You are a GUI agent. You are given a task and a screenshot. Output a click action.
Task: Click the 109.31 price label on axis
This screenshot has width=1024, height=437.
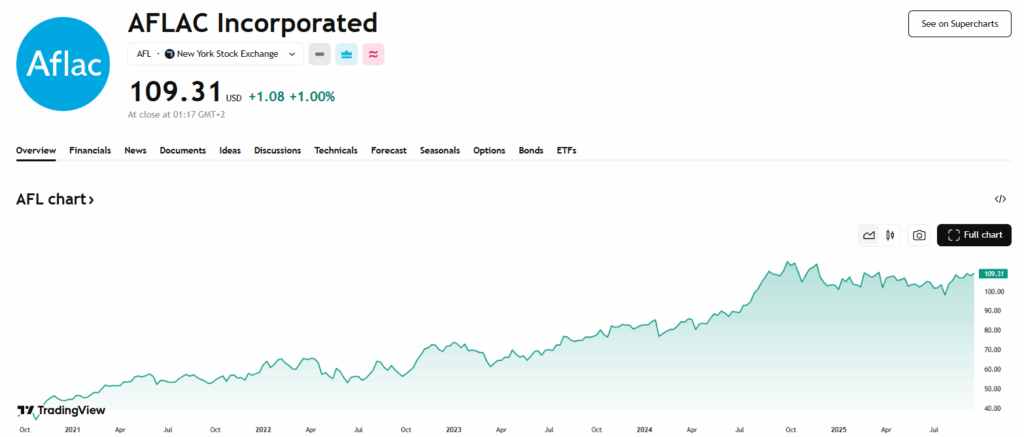[x=993, y=273]
